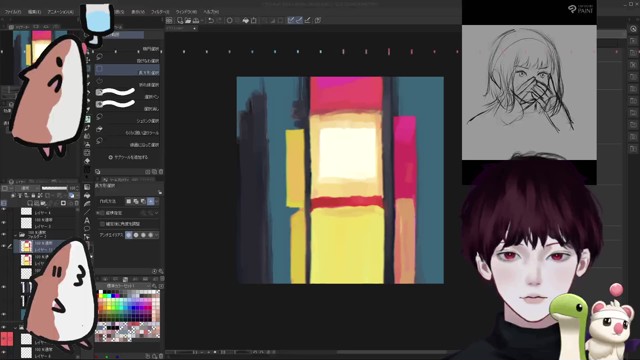Choose the Gradient tool in the tool palette
The width and height of the screenshot is (640, 360).
click(x=87, y=187)
